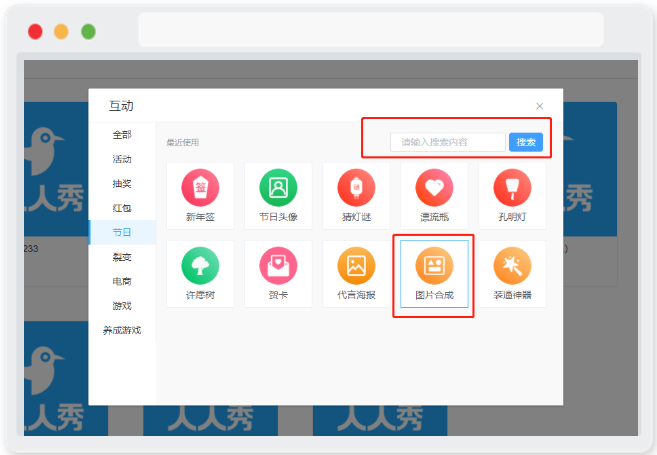Click the green maximize dot
The height and width of the screenshot is (455, 657).
(88, 32)
